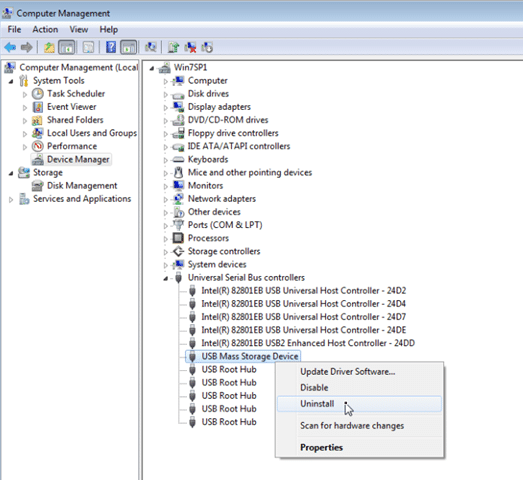Collapse the System Tools tree node
The image size is (523, 480).
point(11,81)
